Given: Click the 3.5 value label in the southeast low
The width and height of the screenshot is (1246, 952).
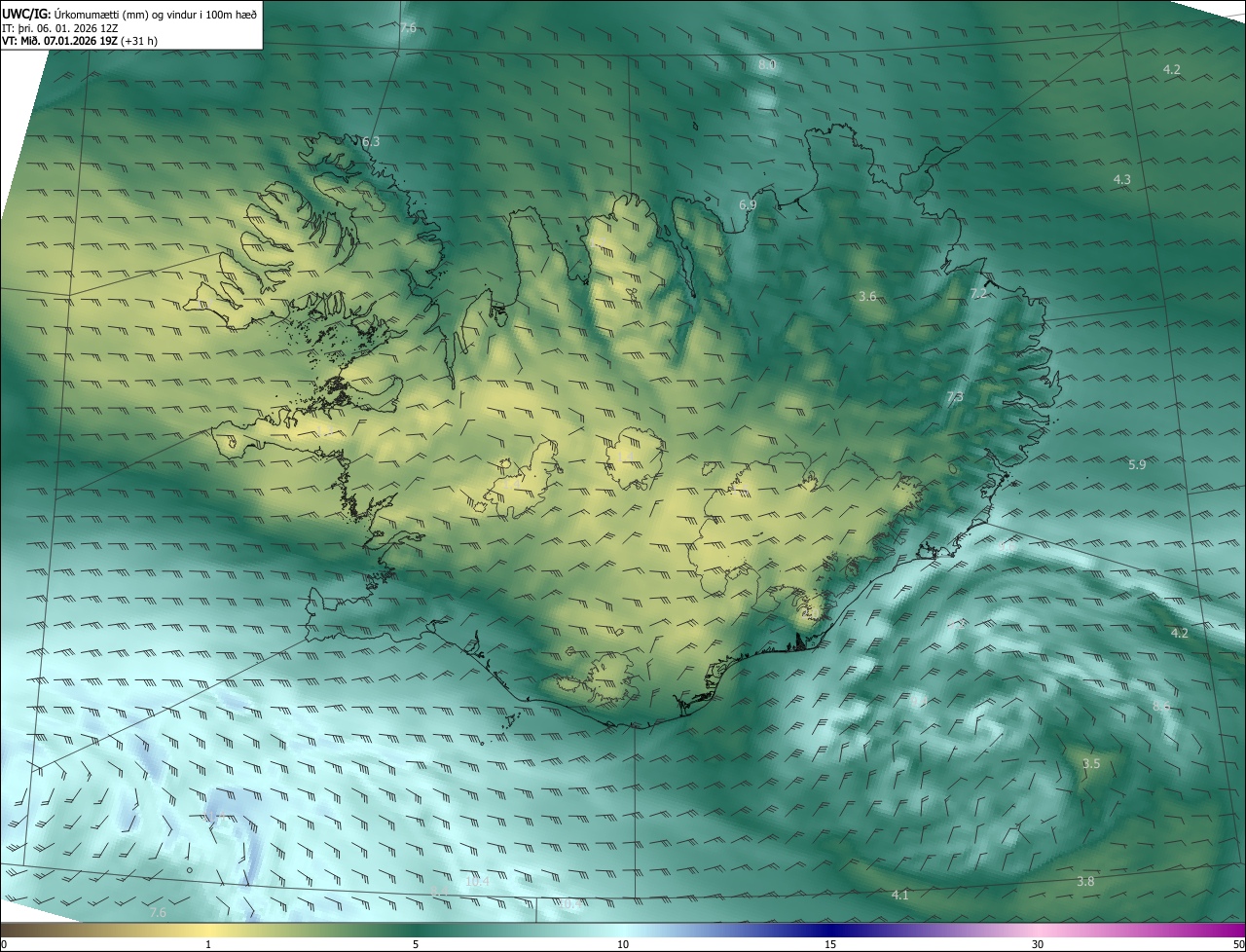Looking at the screenshot, I should coord(1091,764).
